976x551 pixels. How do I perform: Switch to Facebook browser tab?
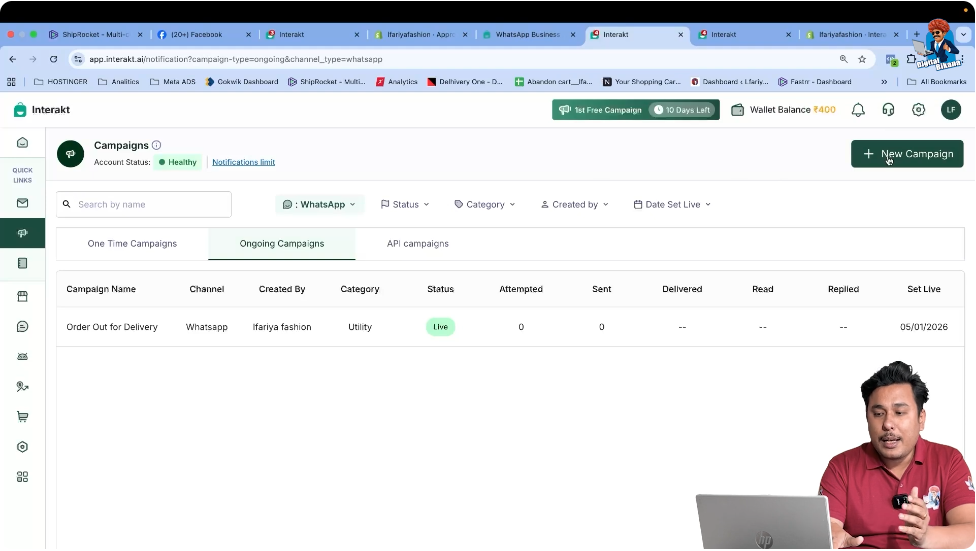tap(196, 35)
